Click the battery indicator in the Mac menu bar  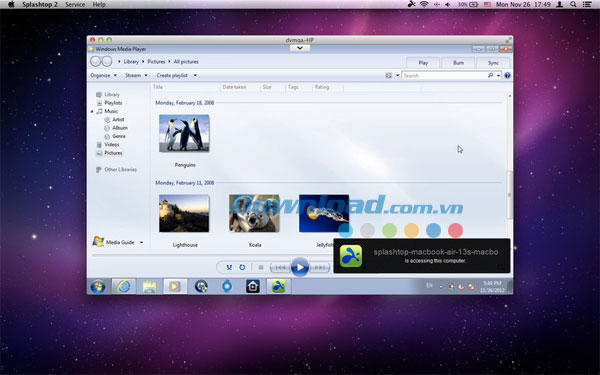click(x=468, y=5)
